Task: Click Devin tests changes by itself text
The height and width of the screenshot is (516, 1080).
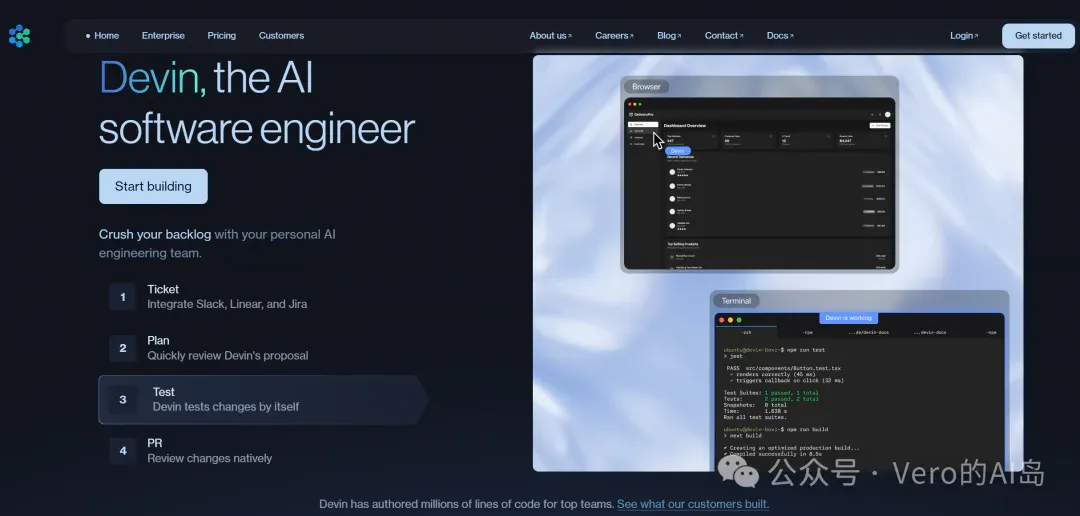Action: coord(226,406)
